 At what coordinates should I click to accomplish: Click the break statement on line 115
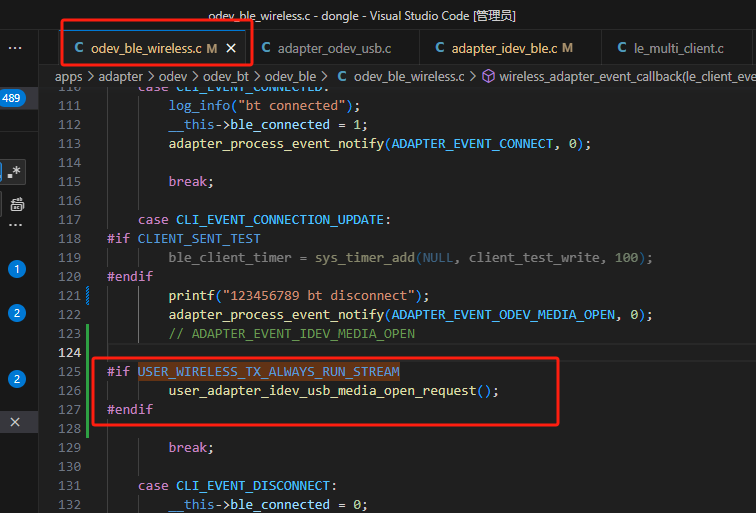pyautogui.click(x=191, y=182)
